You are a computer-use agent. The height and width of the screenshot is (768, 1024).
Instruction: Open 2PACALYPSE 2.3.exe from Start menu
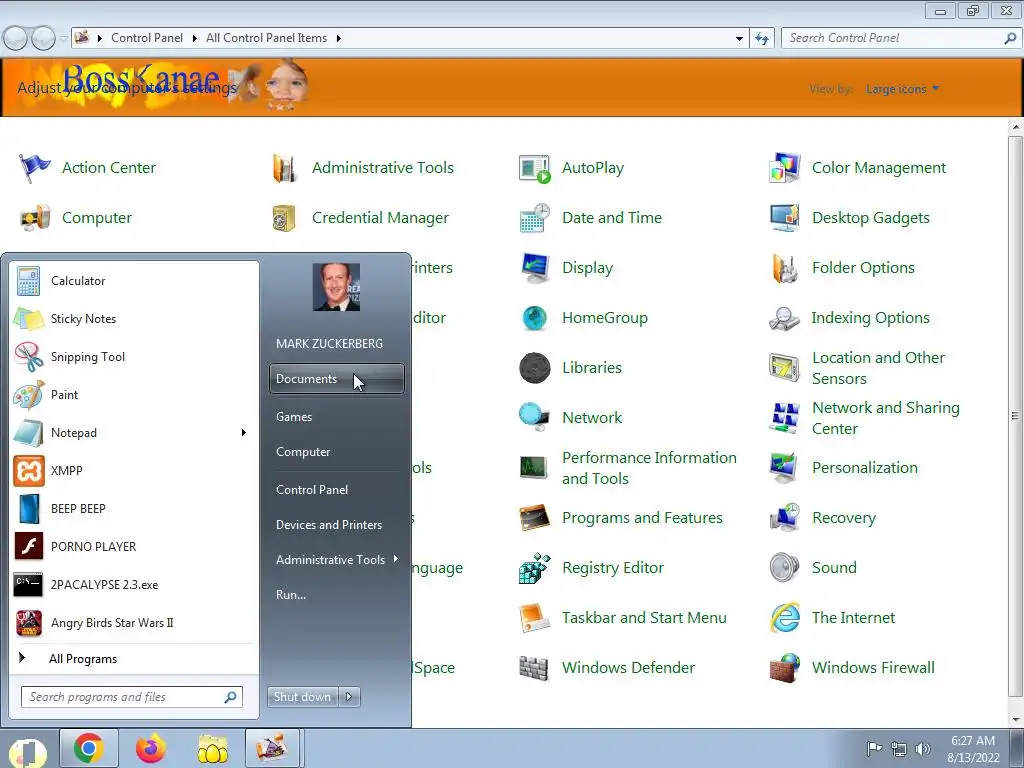(135, 585)
